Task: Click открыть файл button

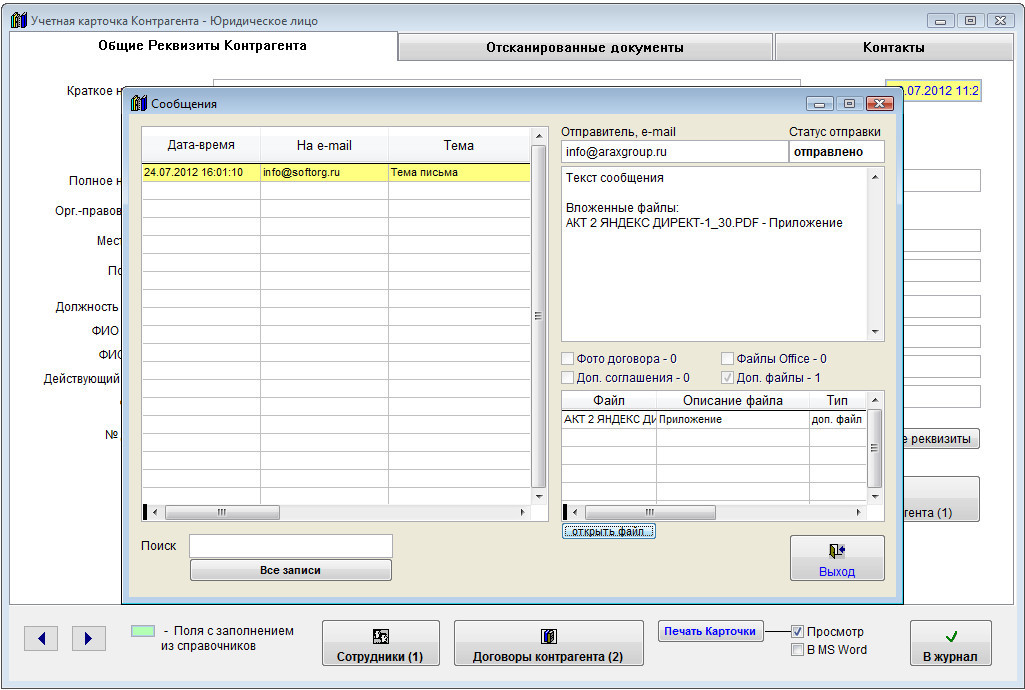Action: tap(609, 531)
